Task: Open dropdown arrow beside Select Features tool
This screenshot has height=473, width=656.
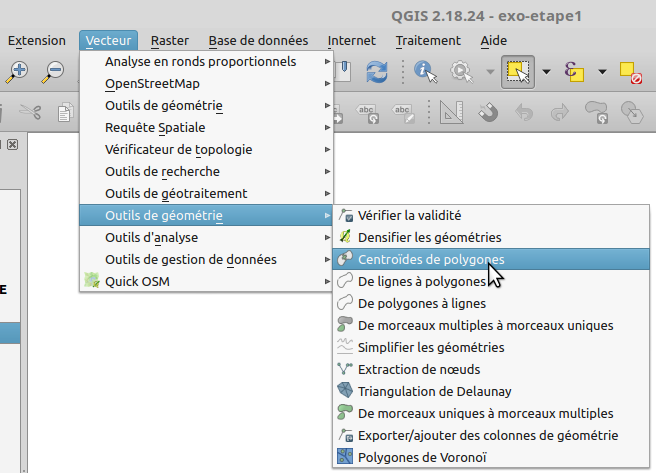Action: point(546,72)
